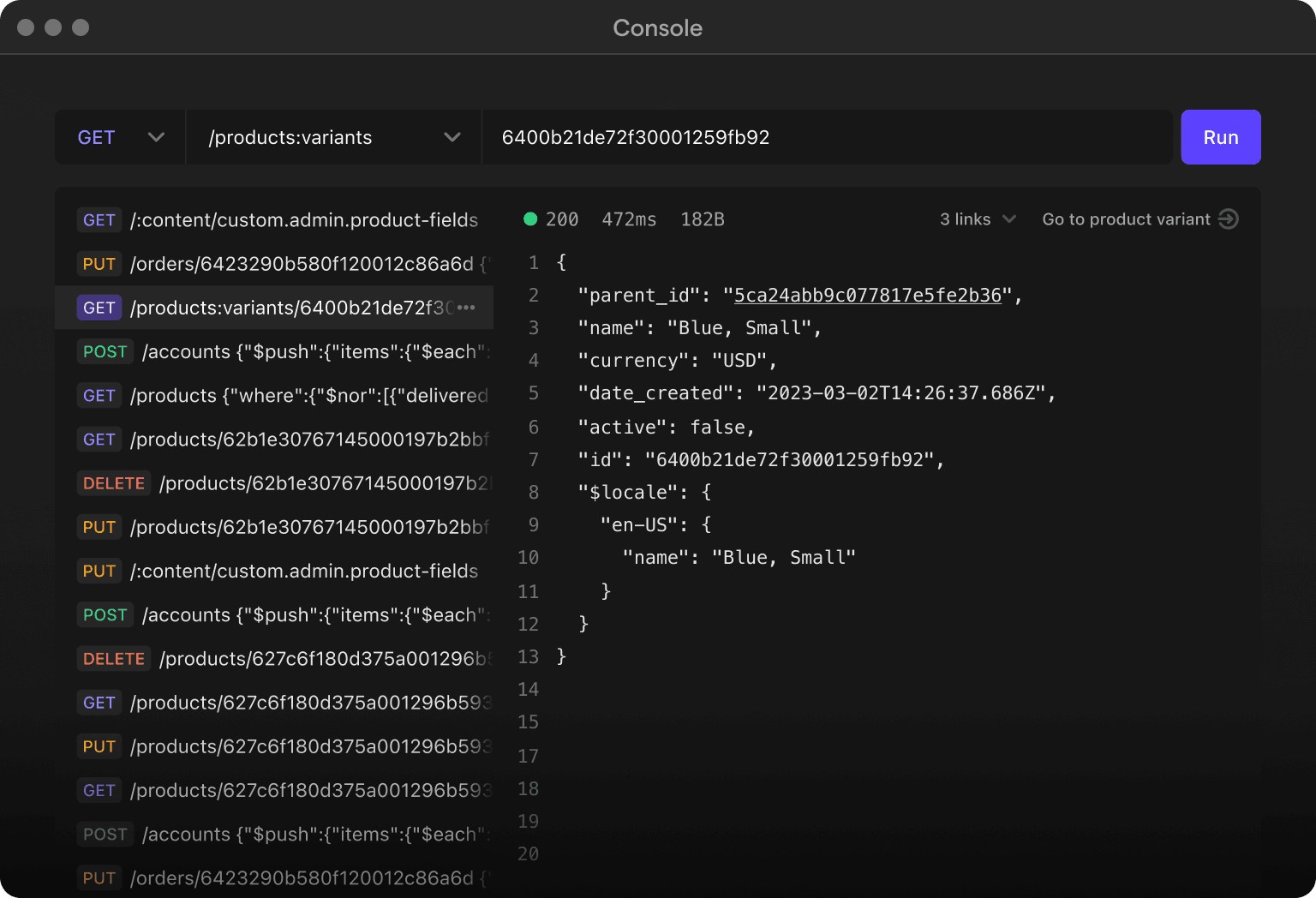This screenshot has width=1316, height=898.
Task: Click the GET badge on custom.admin.product-fields request
Action: [99, 219]
